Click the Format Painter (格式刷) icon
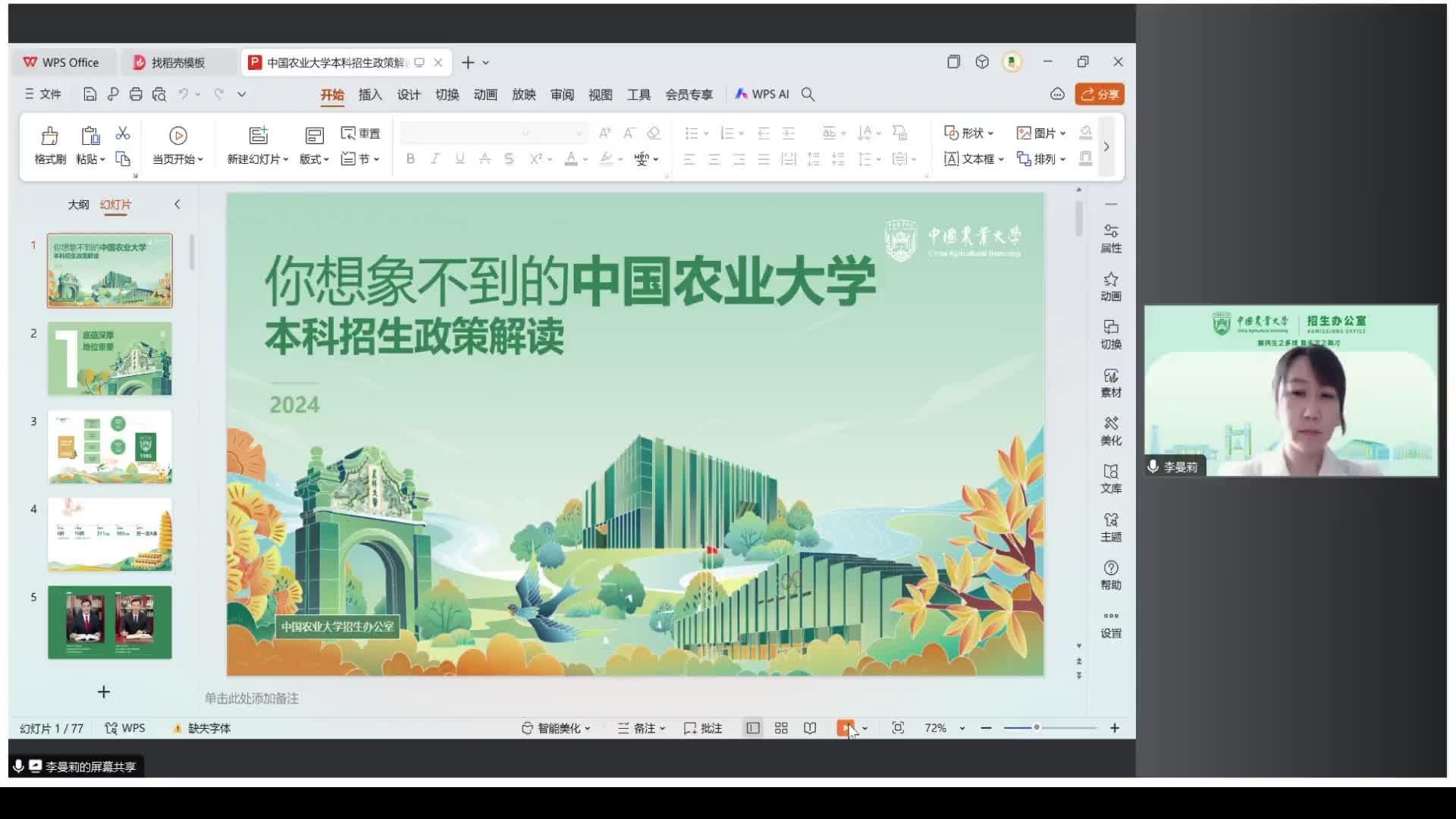 point(50,136)
